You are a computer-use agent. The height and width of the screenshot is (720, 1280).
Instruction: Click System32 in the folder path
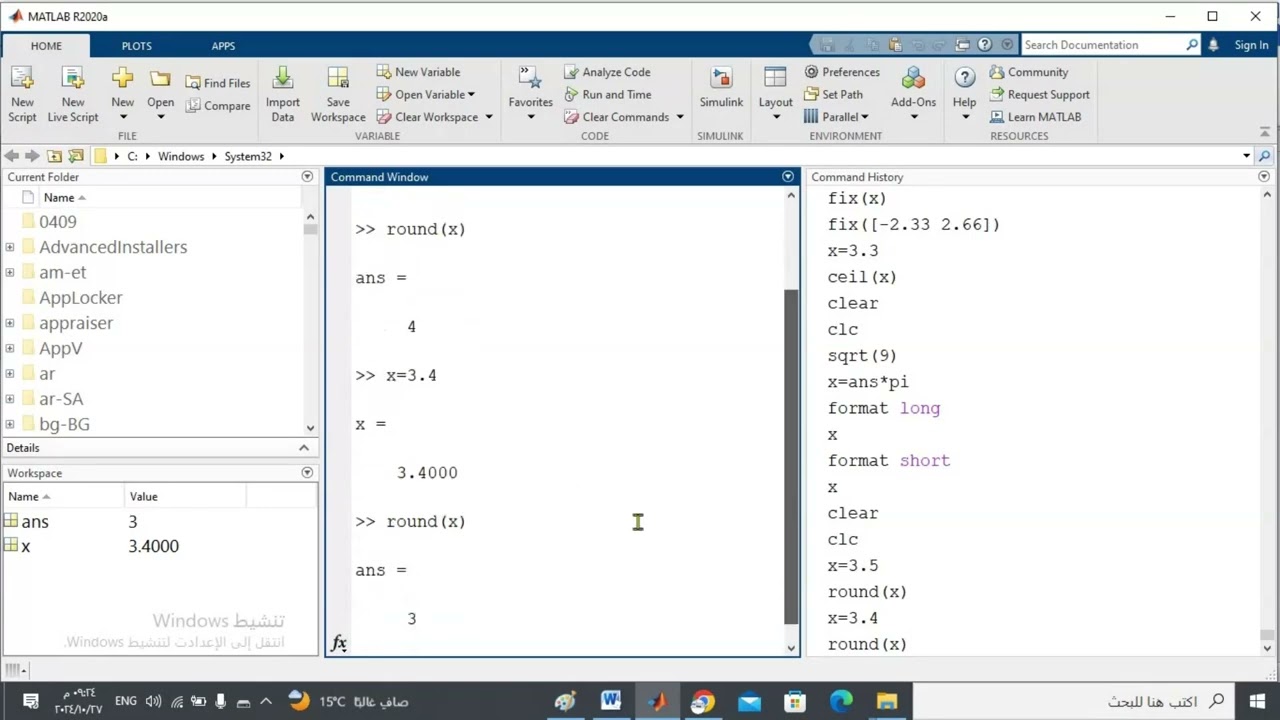click(248, 156)
